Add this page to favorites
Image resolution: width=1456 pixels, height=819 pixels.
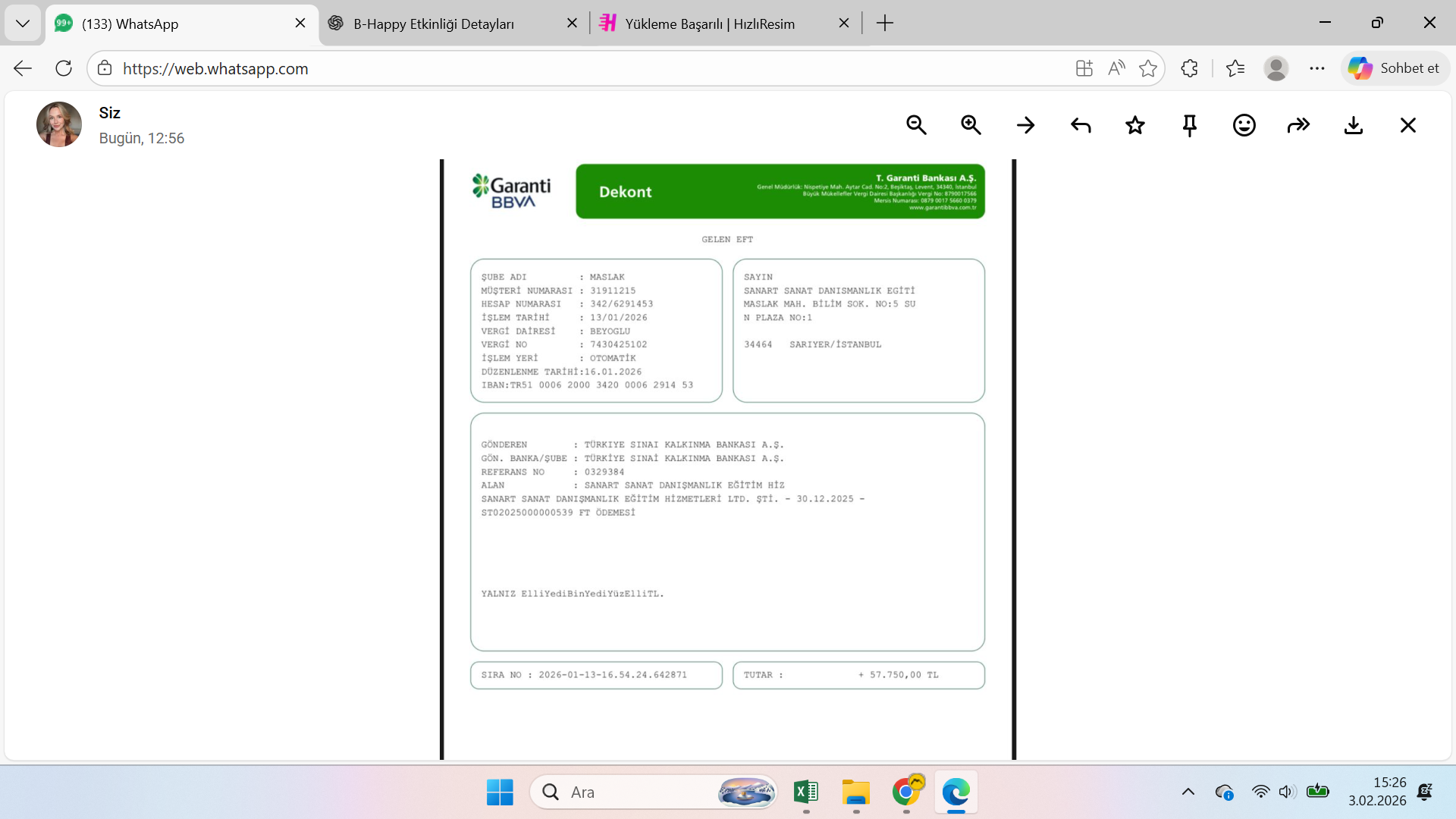tap(1148, 68)
